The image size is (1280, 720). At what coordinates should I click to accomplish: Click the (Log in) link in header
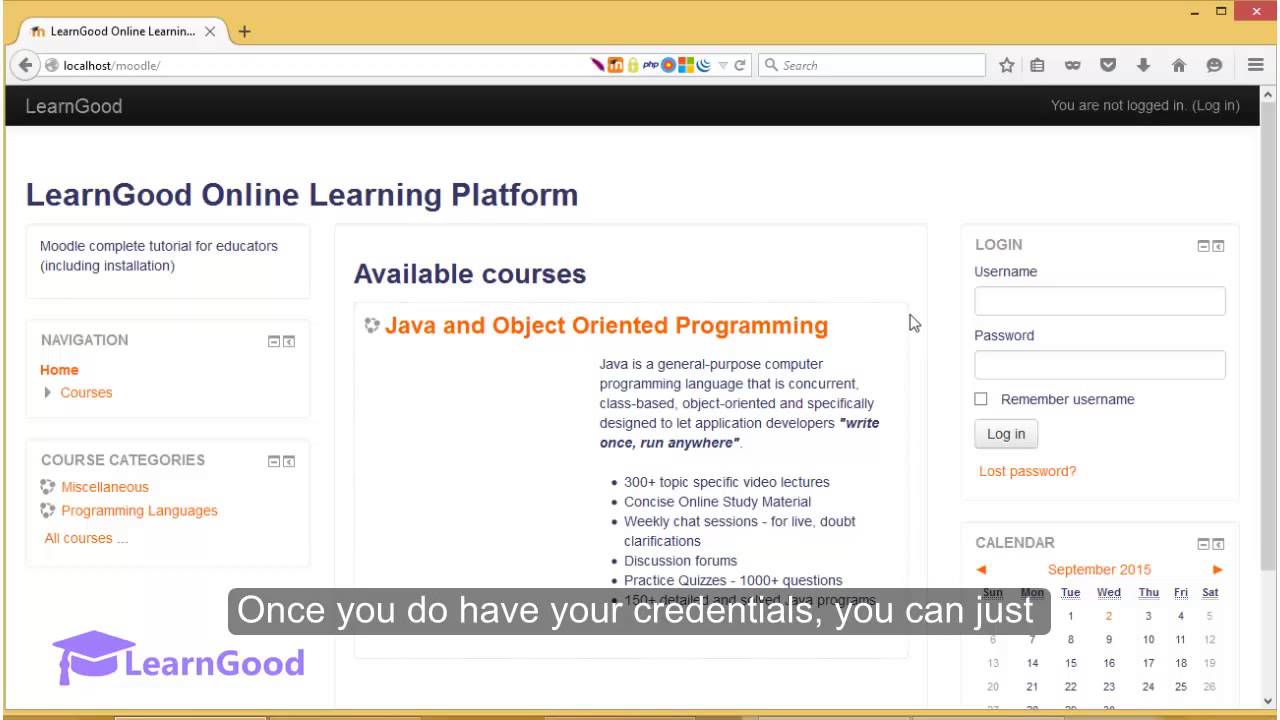click(x=1216, y=105)
